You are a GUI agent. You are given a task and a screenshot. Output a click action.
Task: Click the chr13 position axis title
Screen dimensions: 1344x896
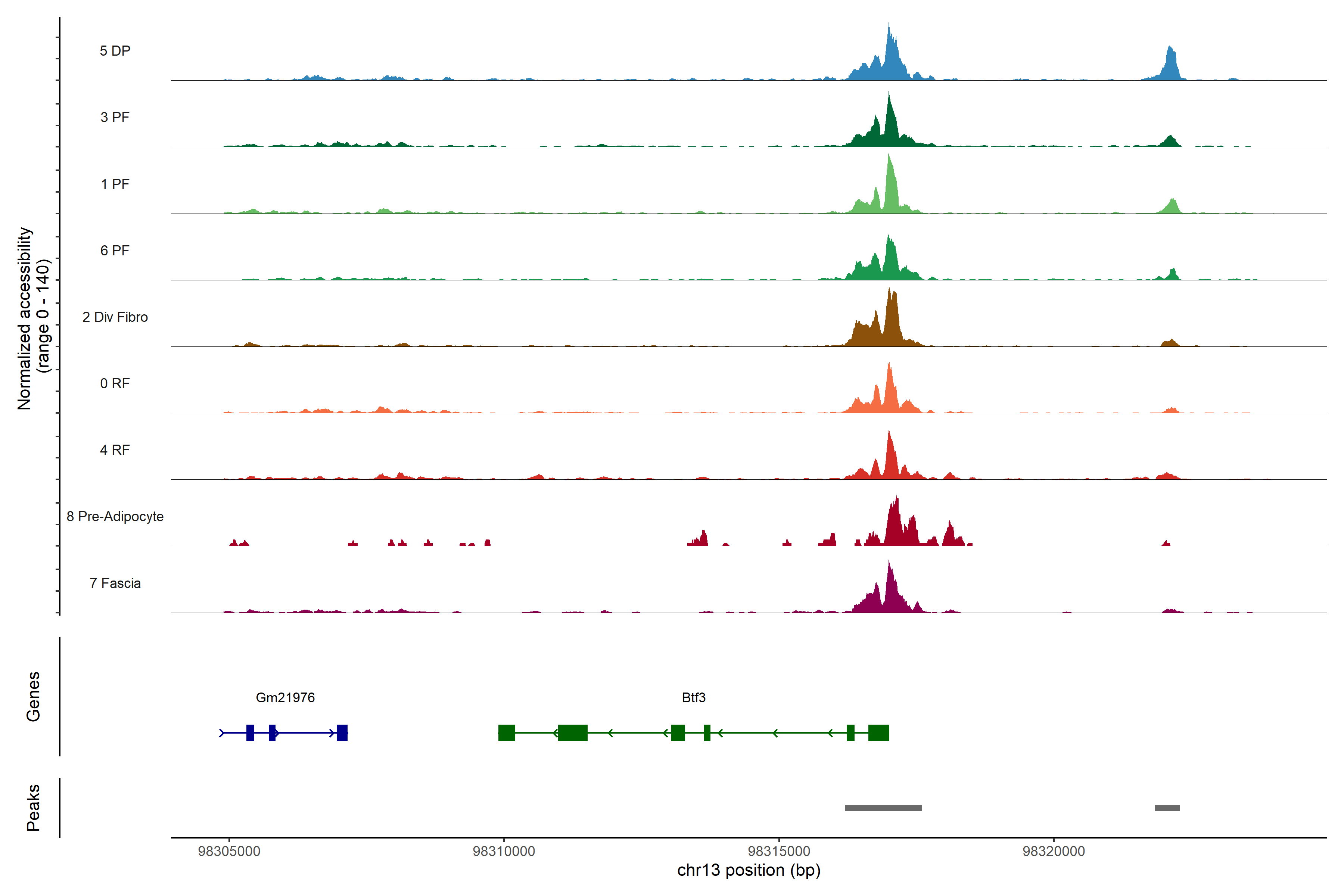(749, 870)
